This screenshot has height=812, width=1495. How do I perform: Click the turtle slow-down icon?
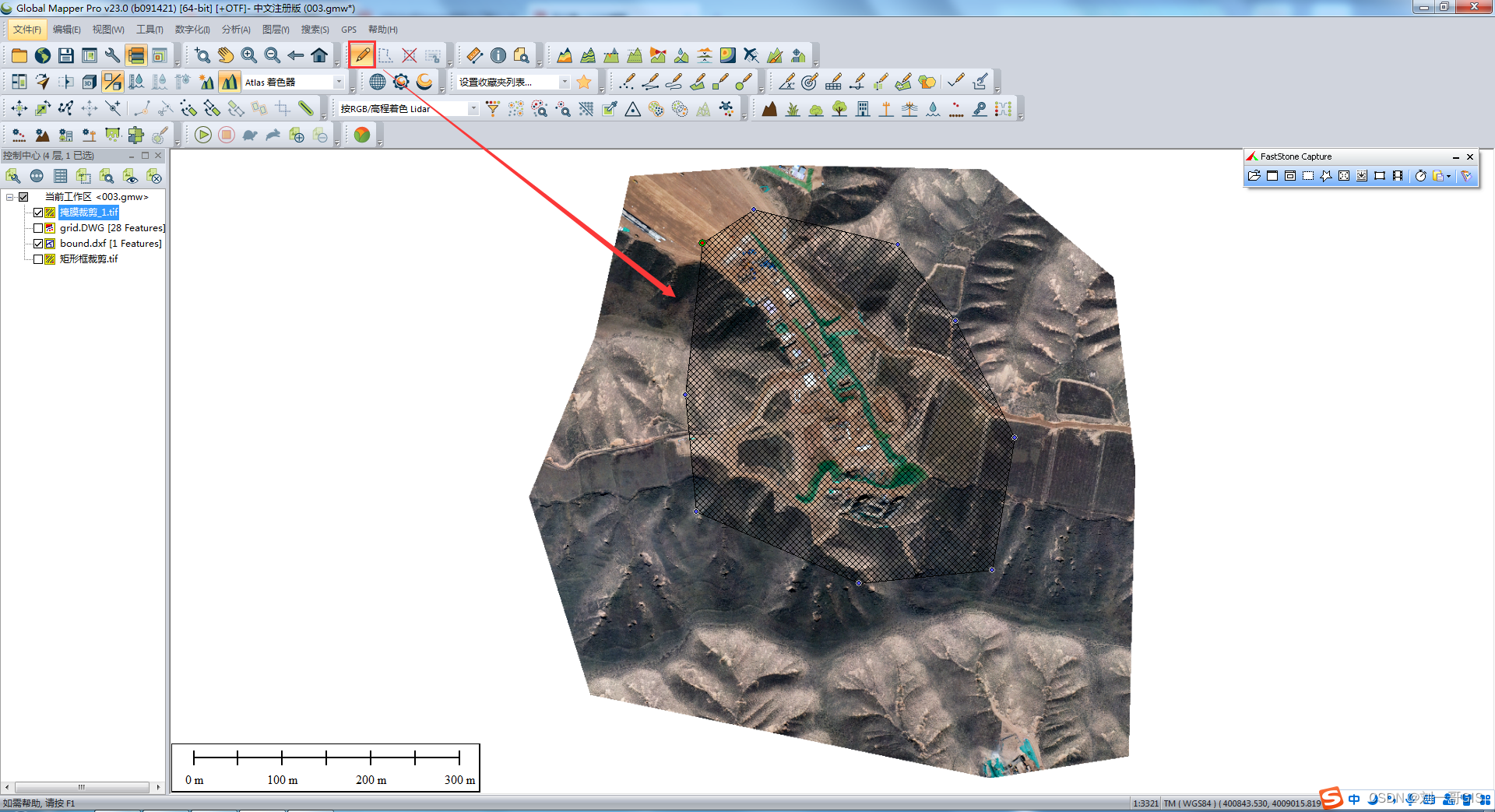(x=250, y=135)
